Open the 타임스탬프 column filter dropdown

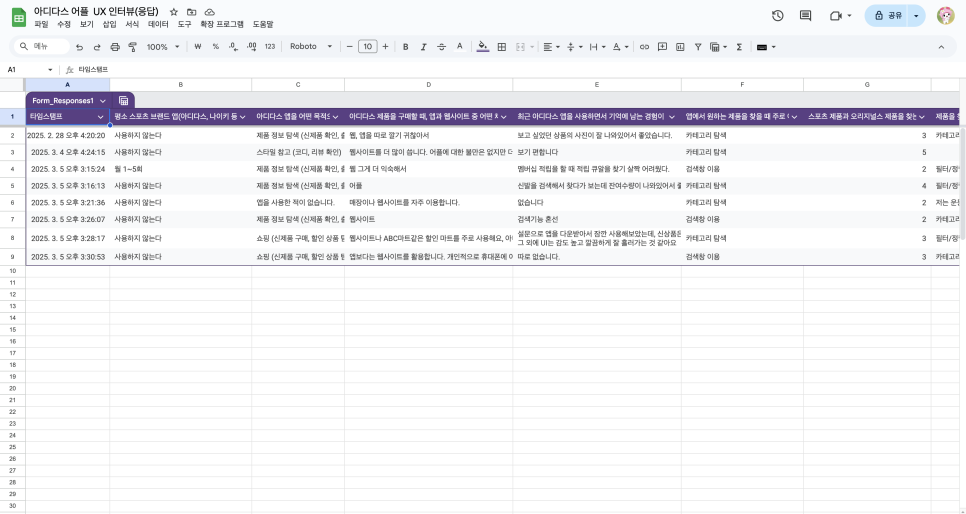100,116
